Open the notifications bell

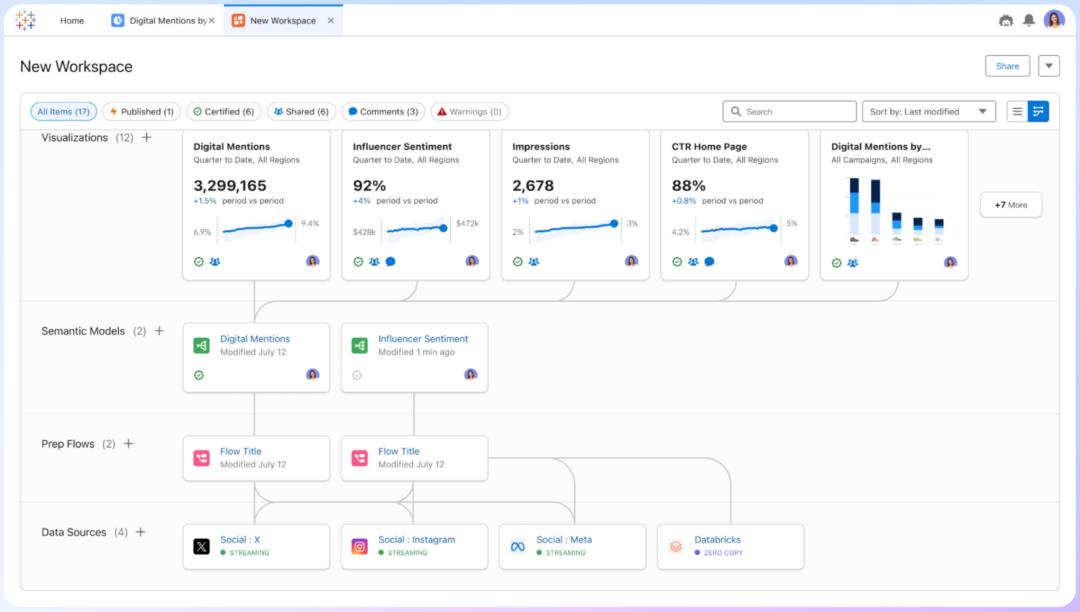(x=1028, y=20)
